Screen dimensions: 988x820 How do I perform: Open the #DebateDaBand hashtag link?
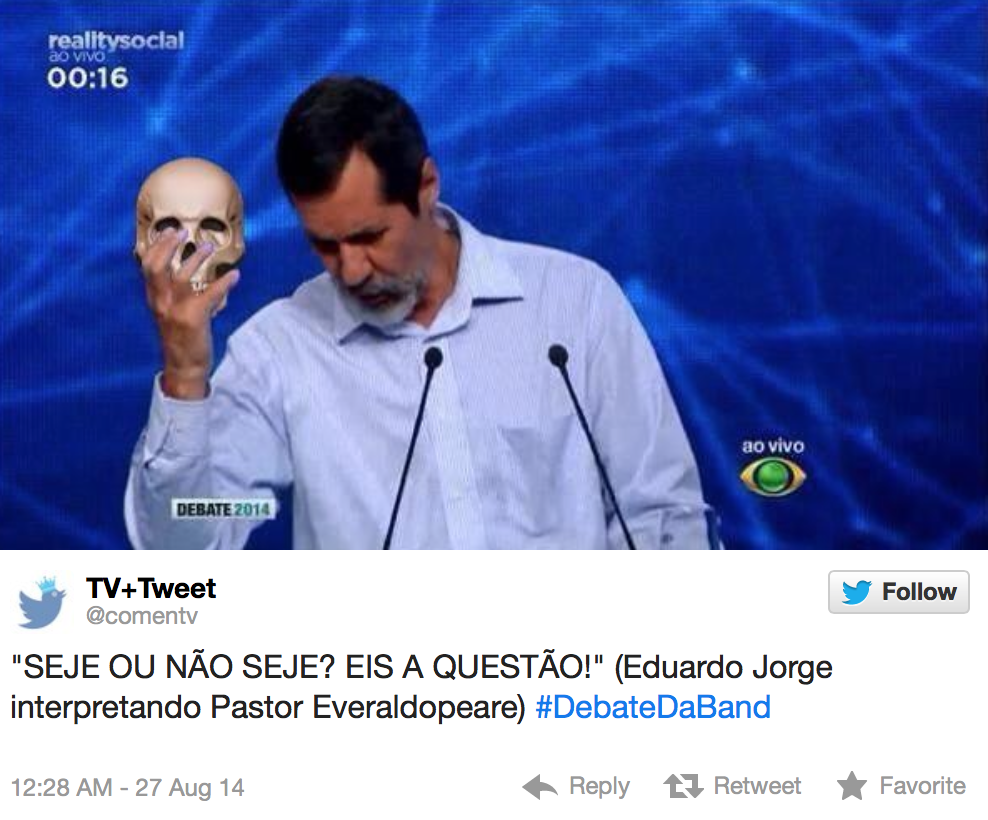point(653,707)
